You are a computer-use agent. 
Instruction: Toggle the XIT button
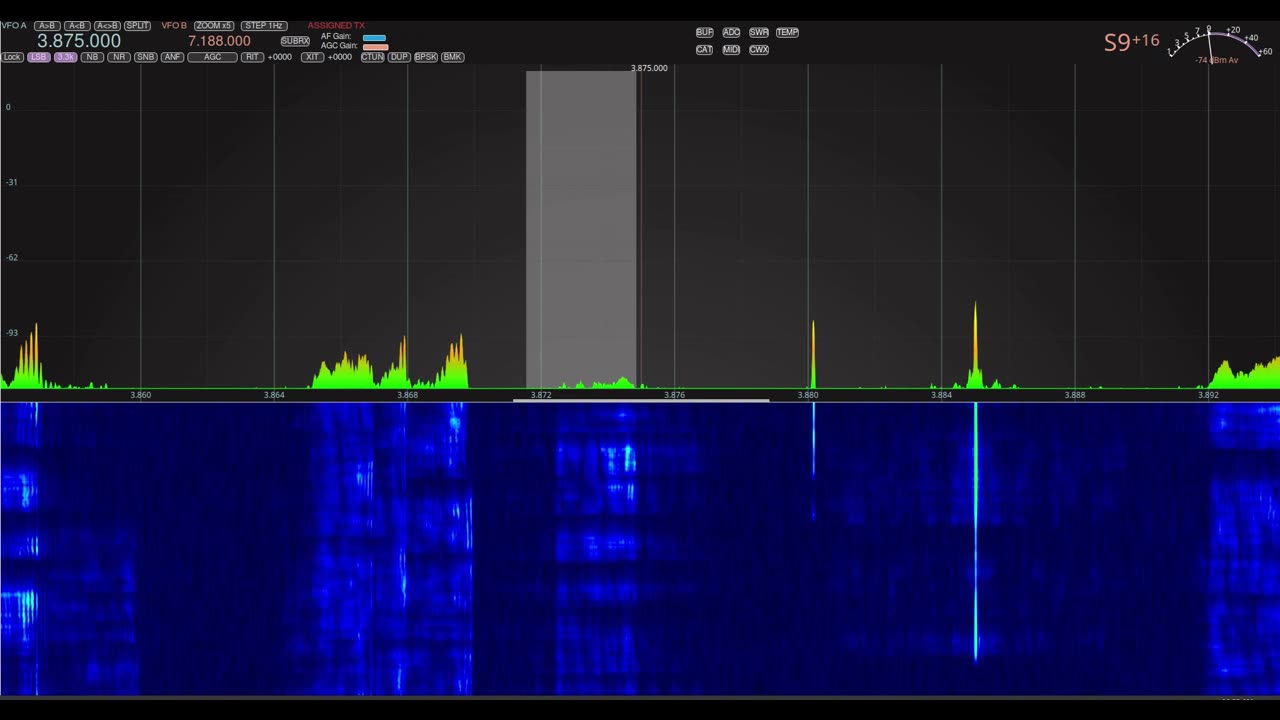point(312,57)
